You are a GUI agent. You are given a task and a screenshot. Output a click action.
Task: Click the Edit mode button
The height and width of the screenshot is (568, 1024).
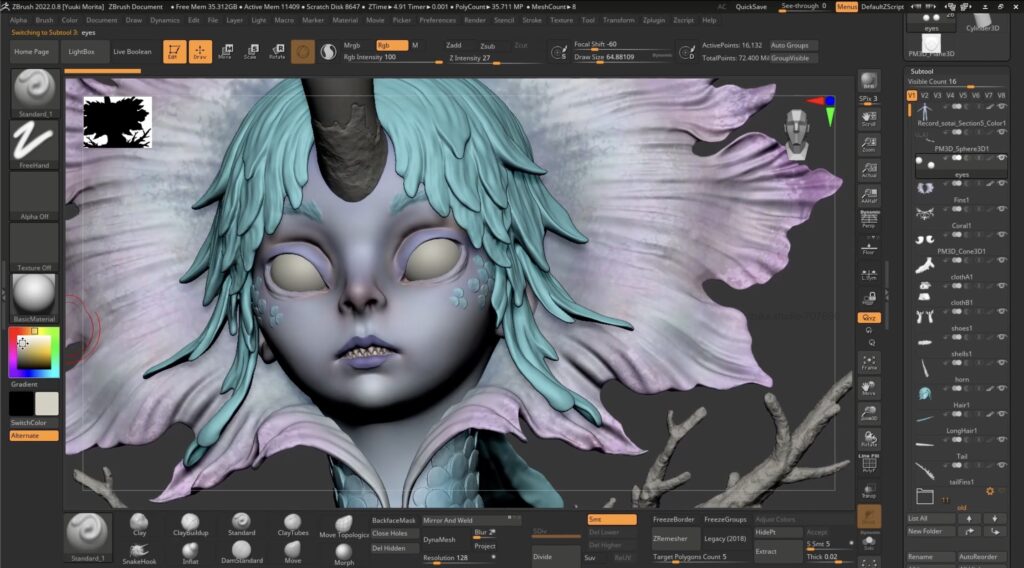pyautogui.click(x=174, y=51)
